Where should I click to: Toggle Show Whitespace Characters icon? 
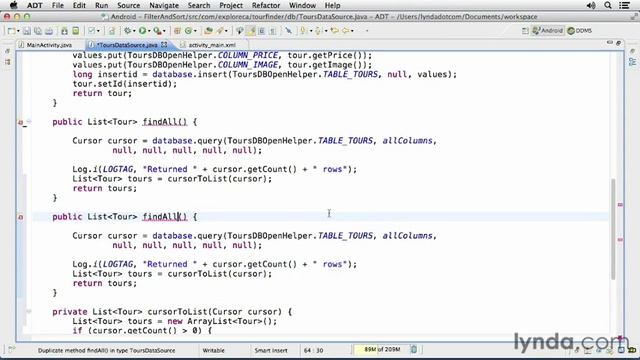point(273,31)
